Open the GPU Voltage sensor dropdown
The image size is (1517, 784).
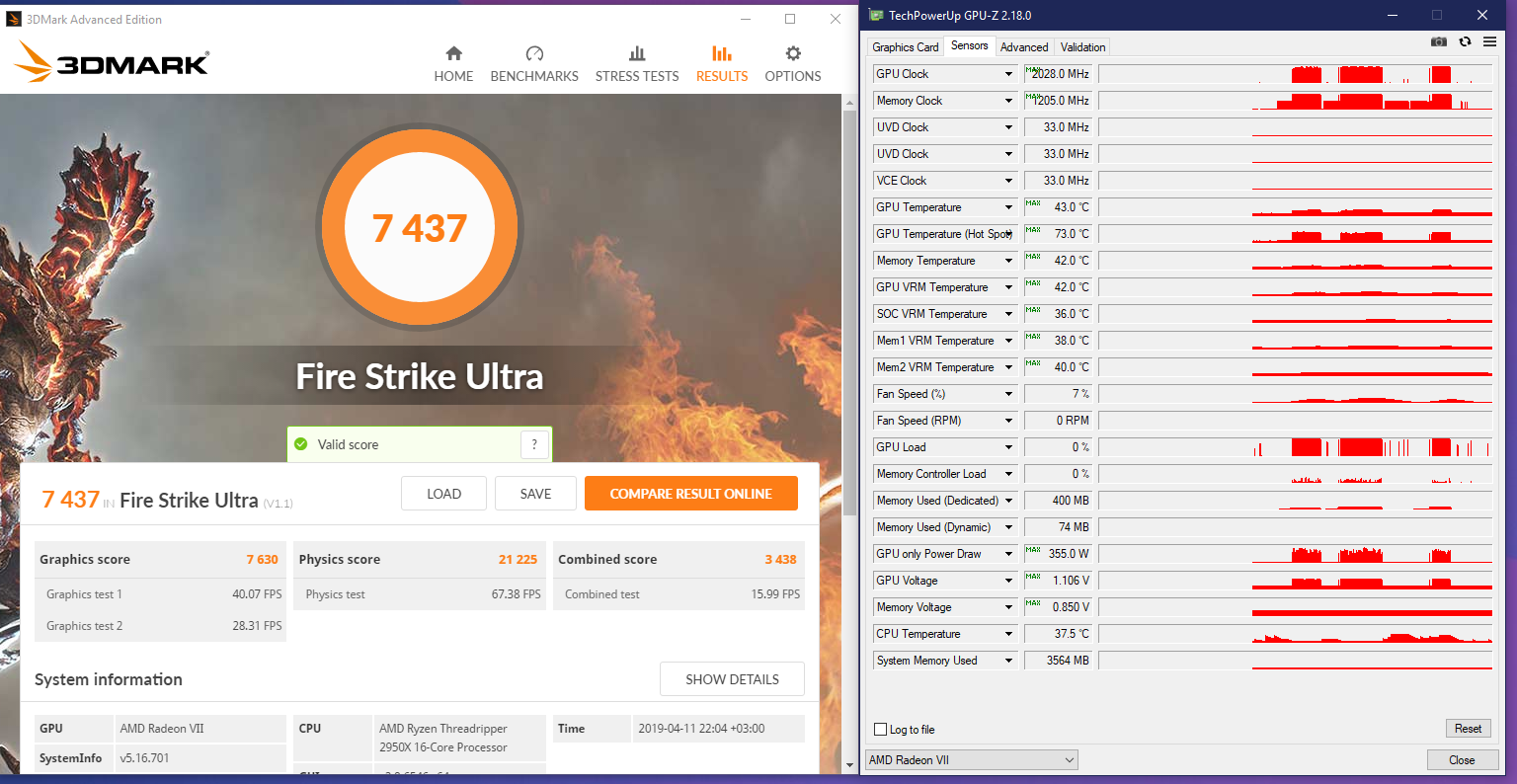click(x=1008, y=581)
